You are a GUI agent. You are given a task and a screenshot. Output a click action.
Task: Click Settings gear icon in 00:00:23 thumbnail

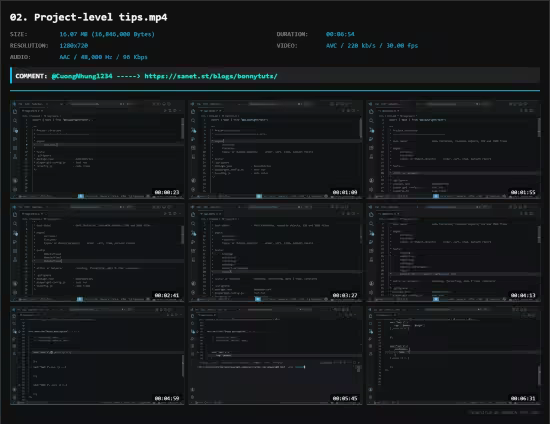[x=15, y=189]
